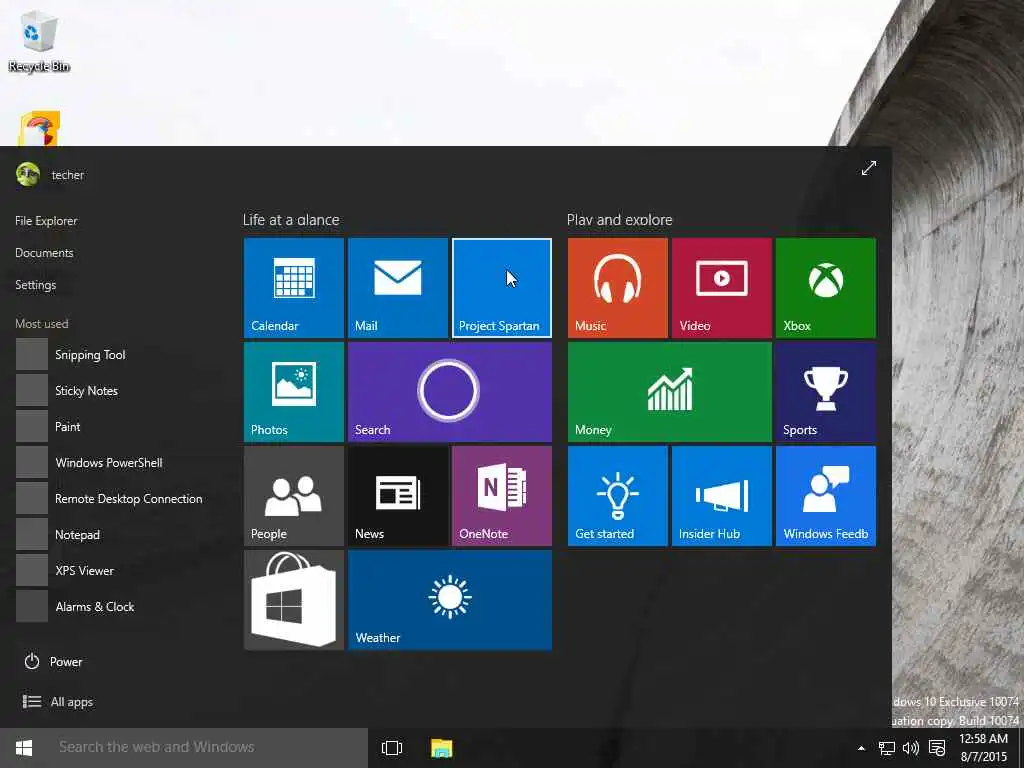Launch the Xbox tile
1024x768 pixels.
pos(825,288)
